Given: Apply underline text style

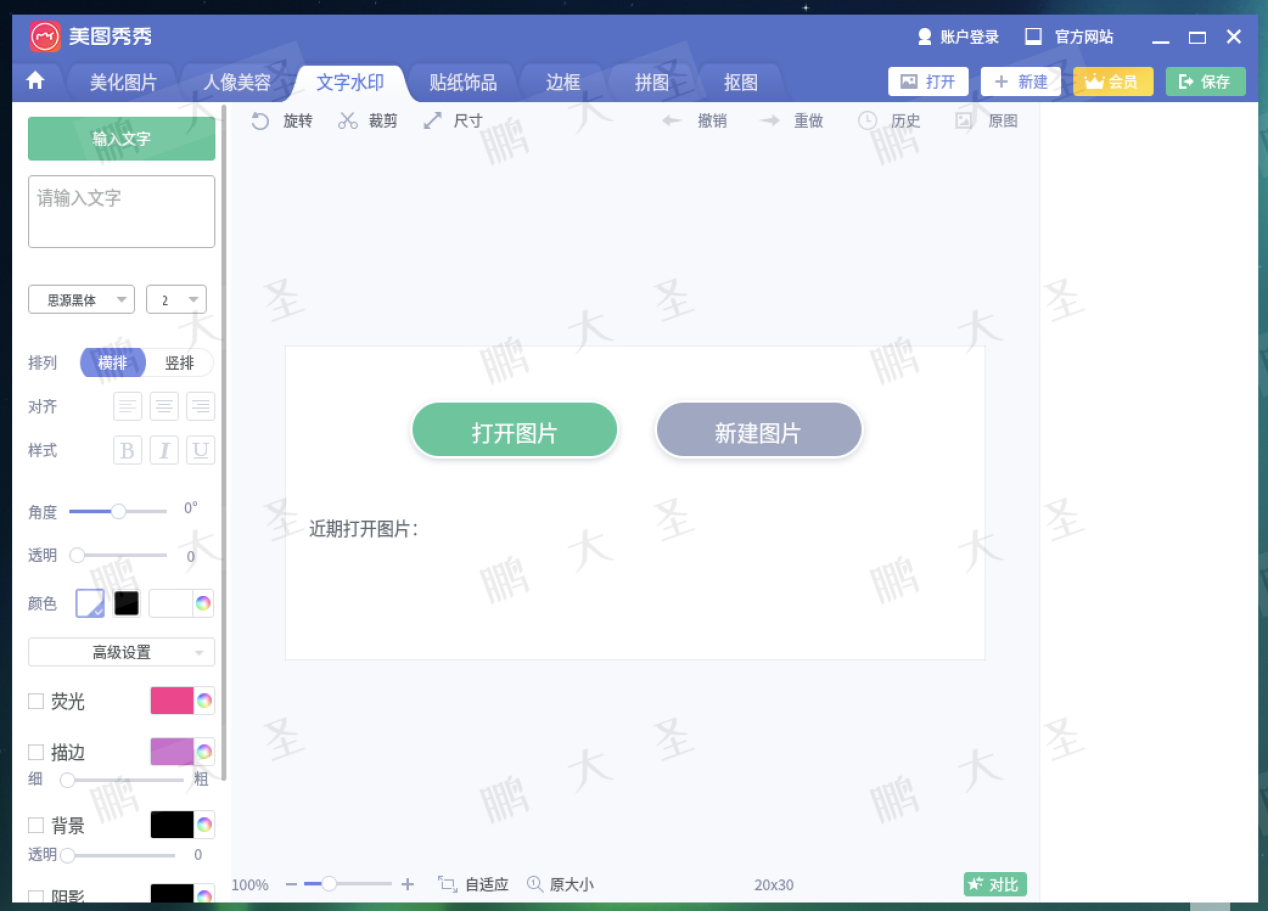Looking at the screenshot, I should coord(201,450).
